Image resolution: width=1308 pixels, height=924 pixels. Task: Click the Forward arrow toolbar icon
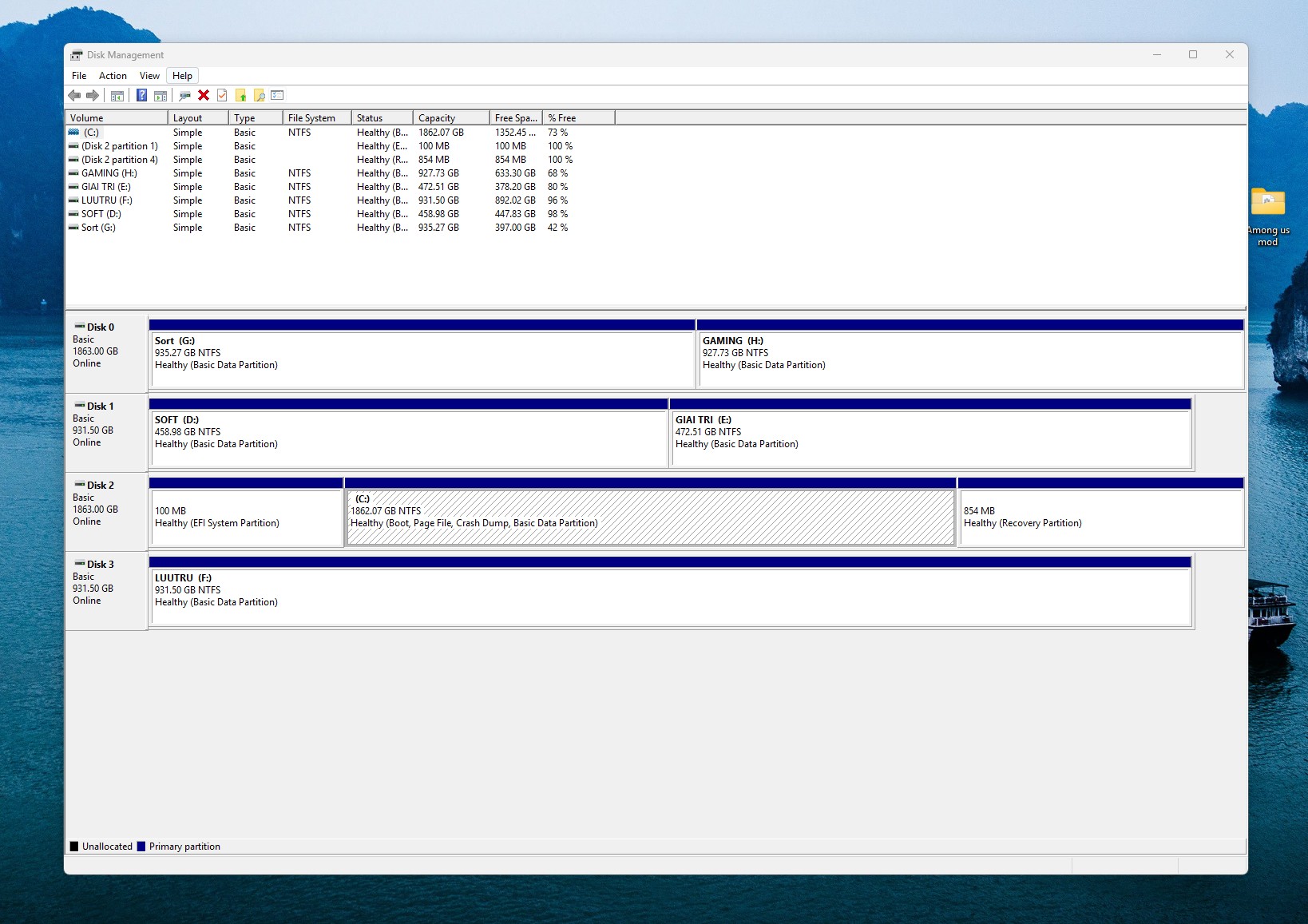pos(93,96)
